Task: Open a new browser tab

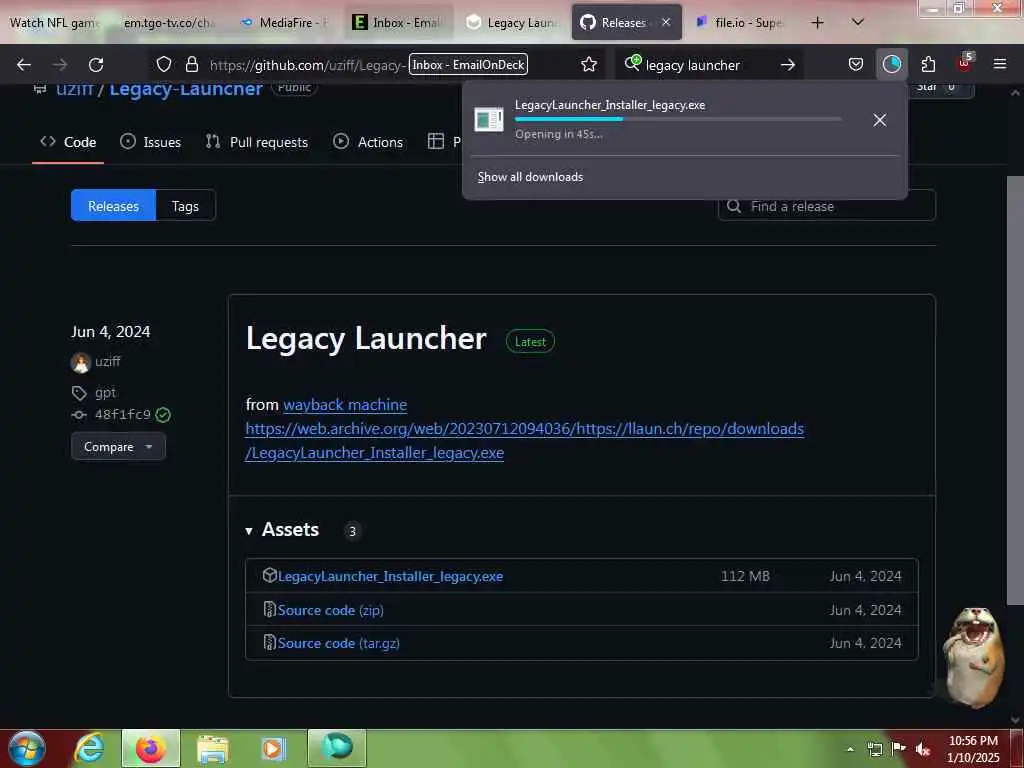Action: pyautogui.click(x=817, y=23)
